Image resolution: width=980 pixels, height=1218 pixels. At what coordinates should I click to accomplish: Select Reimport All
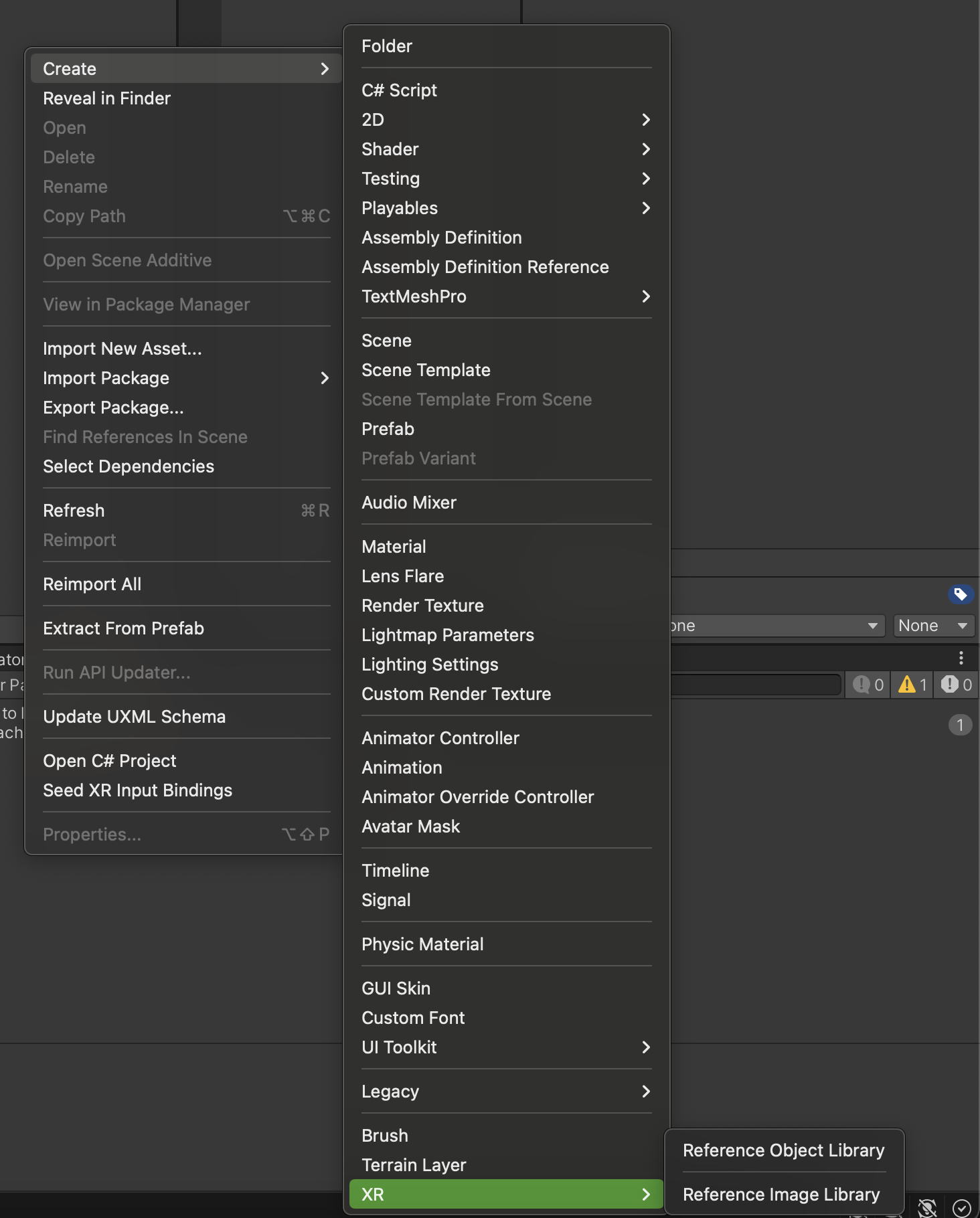point(186,584)
